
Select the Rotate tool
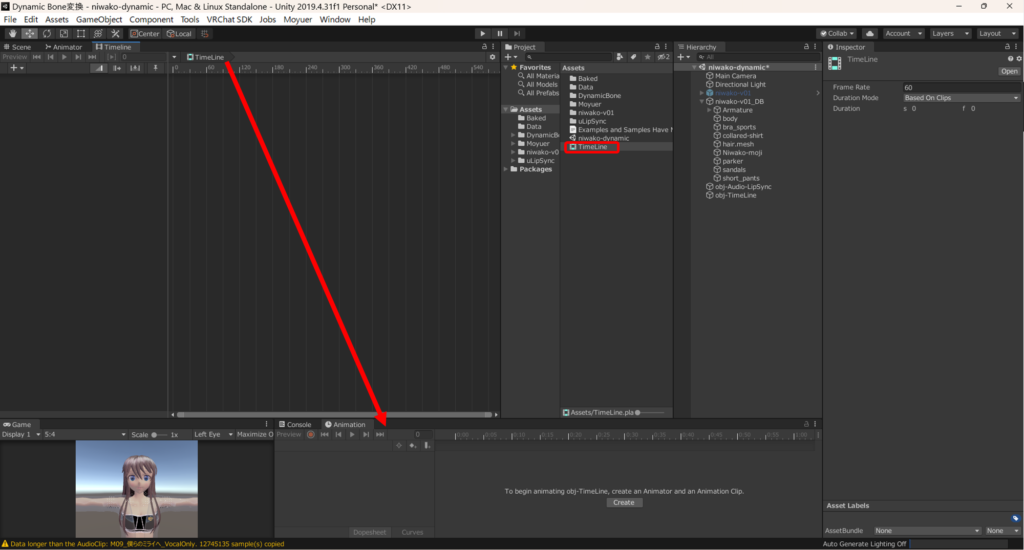click(x=47, y=33)
